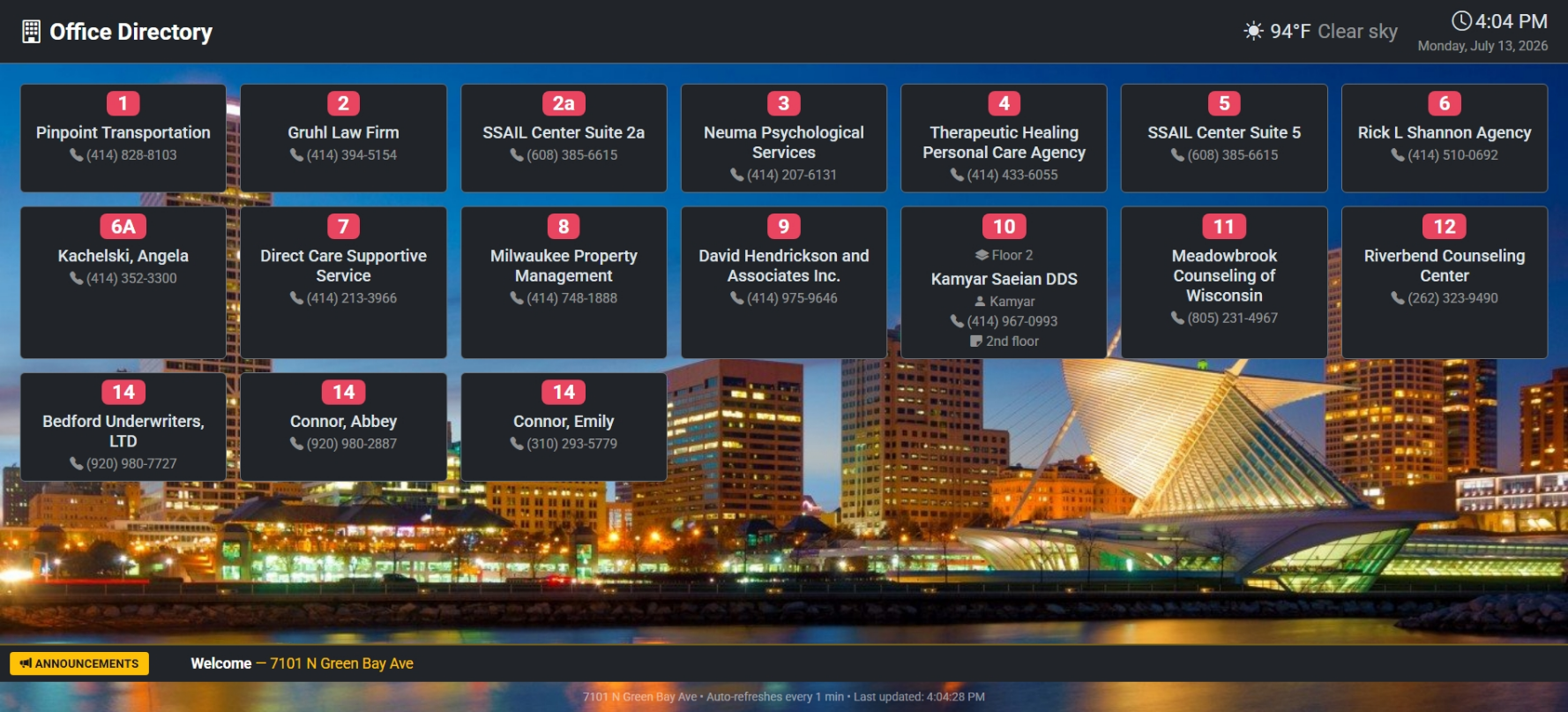Click the phone icon for Therapeutic Healing Personal Care

tap(957, 176)
